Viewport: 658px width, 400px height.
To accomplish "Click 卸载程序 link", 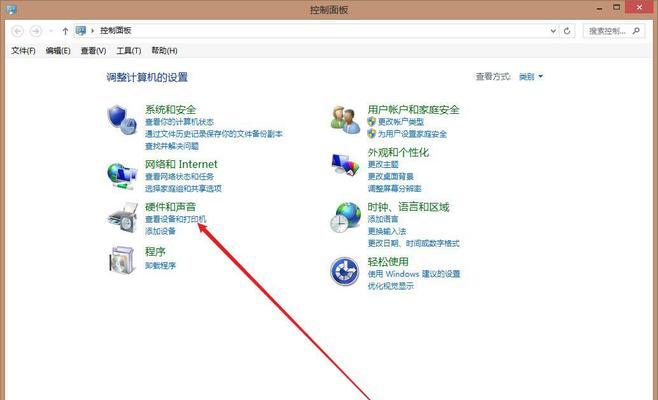I will 160,265.
